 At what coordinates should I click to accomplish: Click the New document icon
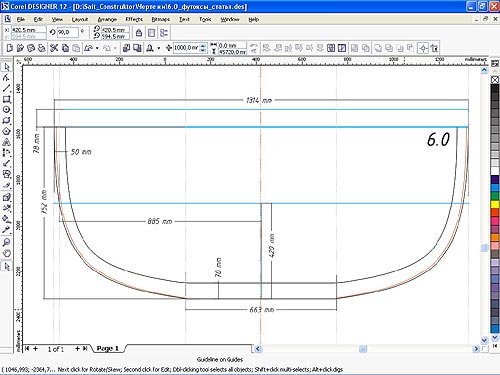pyautogui.click(x=10, y=48)
